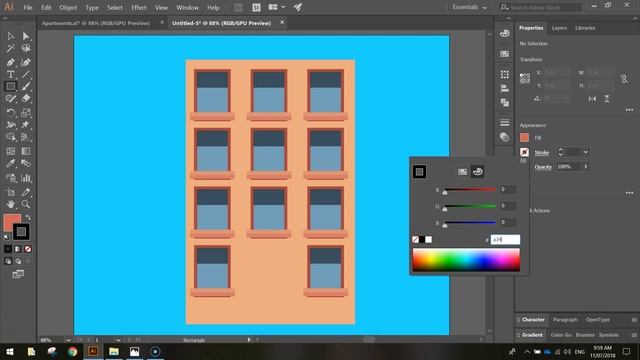Select the Perspective Grid tool
Screen dimensions: 640x360
[x=26, y=137]
